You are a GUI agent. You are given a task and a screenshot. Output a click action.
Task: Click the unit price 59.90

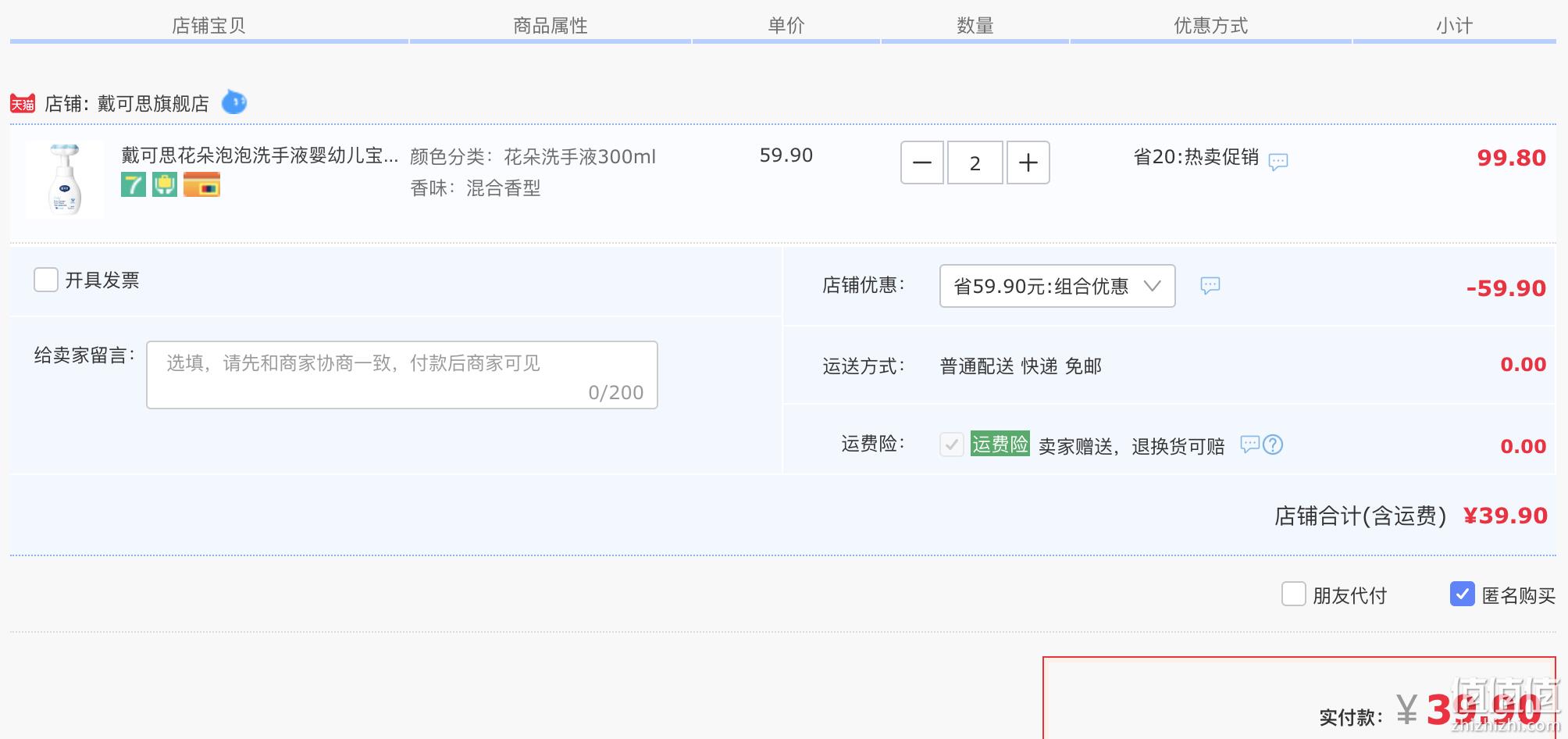(786, 155)
